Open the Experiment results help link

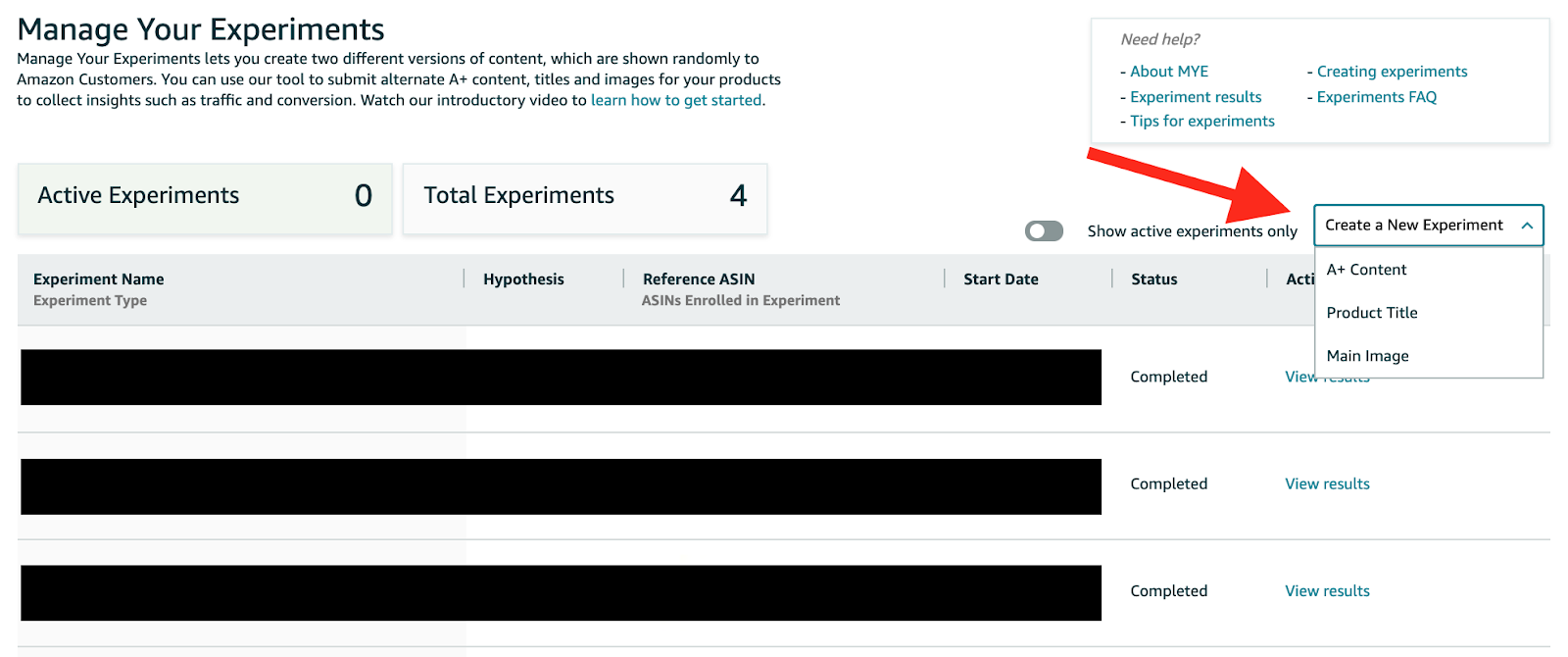(x=1195, y=97)
